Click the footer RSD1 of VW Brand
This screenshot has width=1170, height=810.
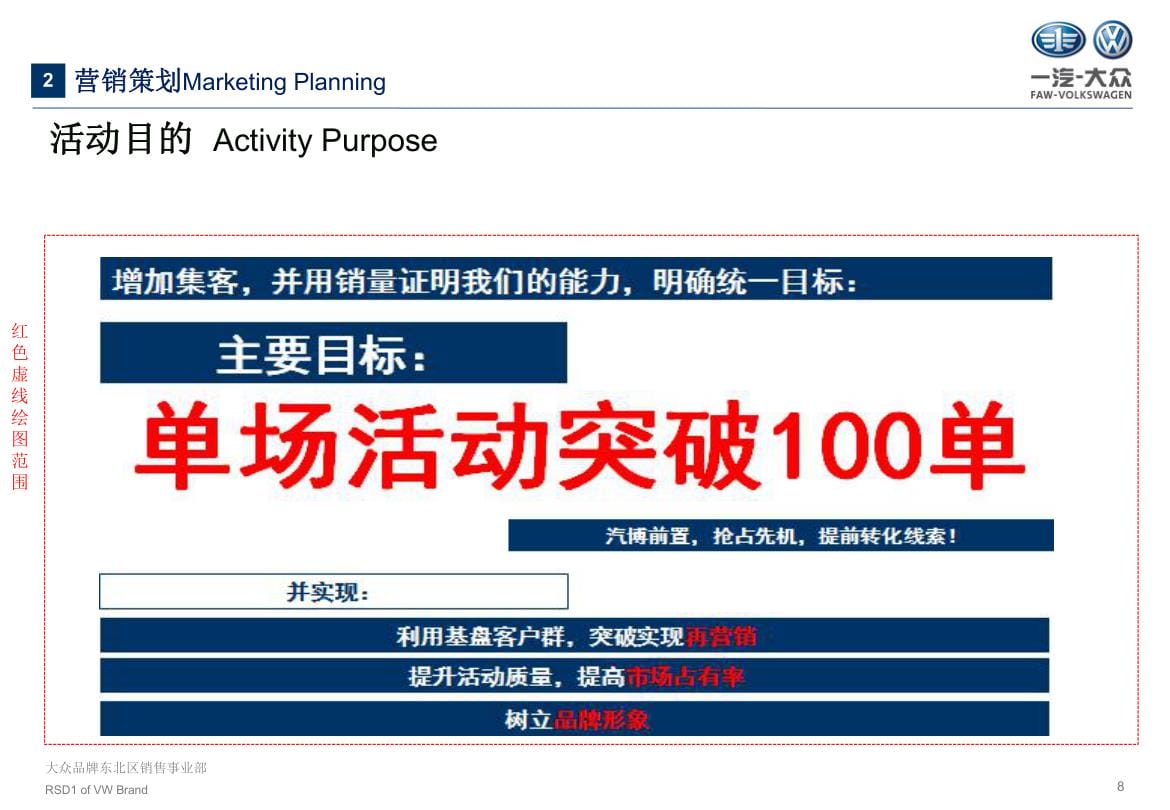(x=96, y=790)
